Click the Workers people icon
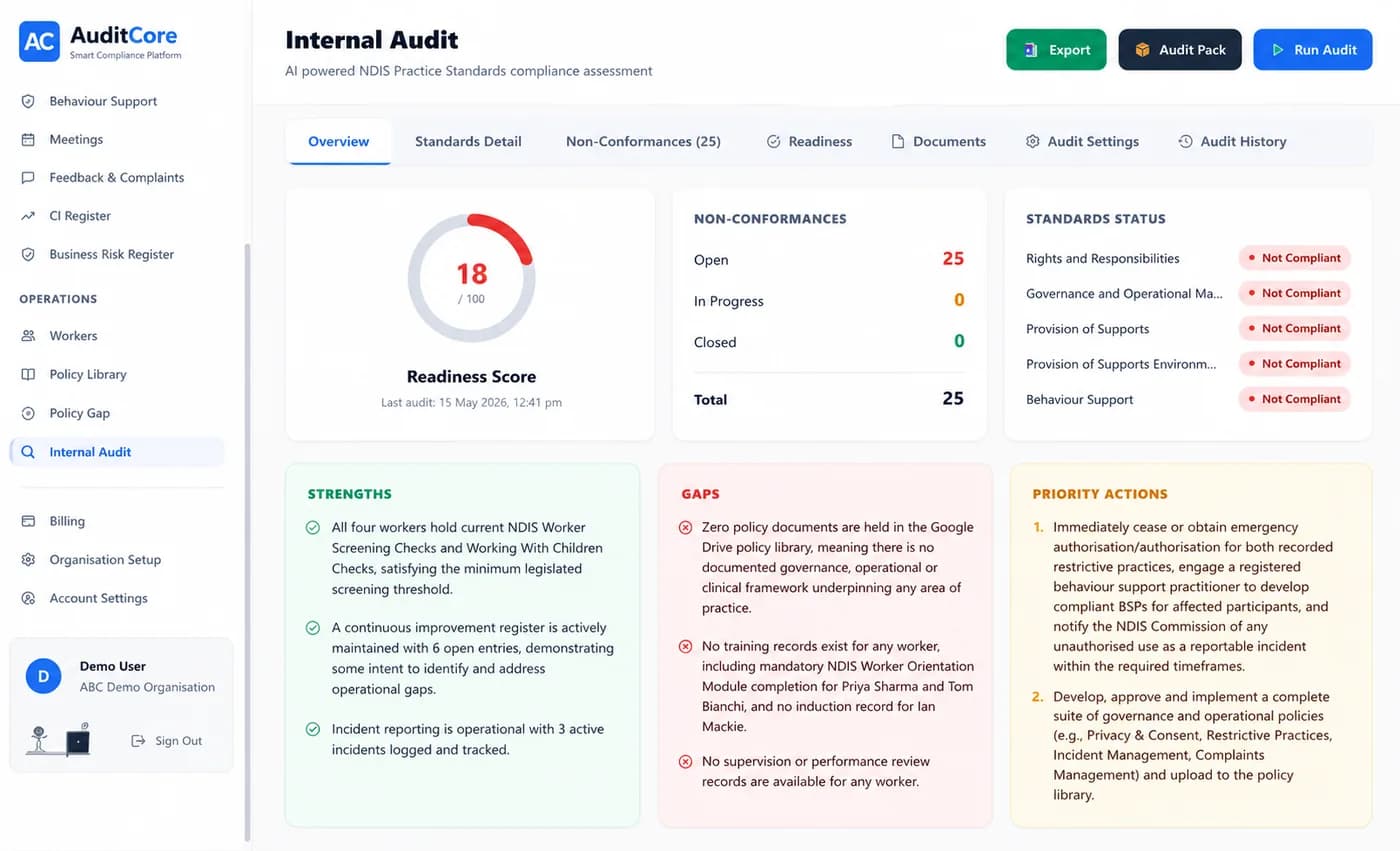This screenshot has height=851, width=1400. tap(28, 336)
